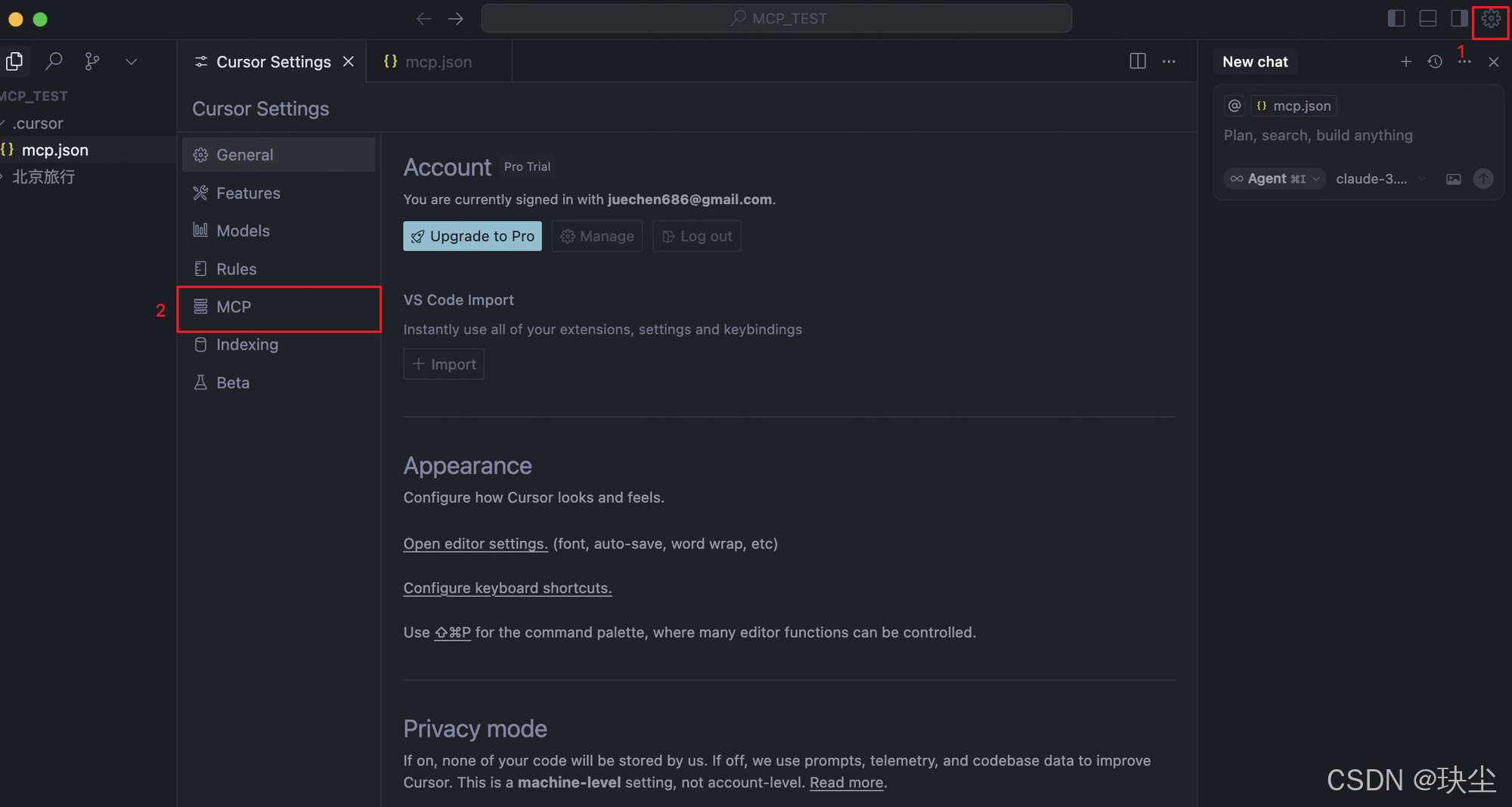Open claude-3 model selector dropdown
The width and height of the screenshot is (1512, 807).
pyautogui.click(x=1380, y=179)
